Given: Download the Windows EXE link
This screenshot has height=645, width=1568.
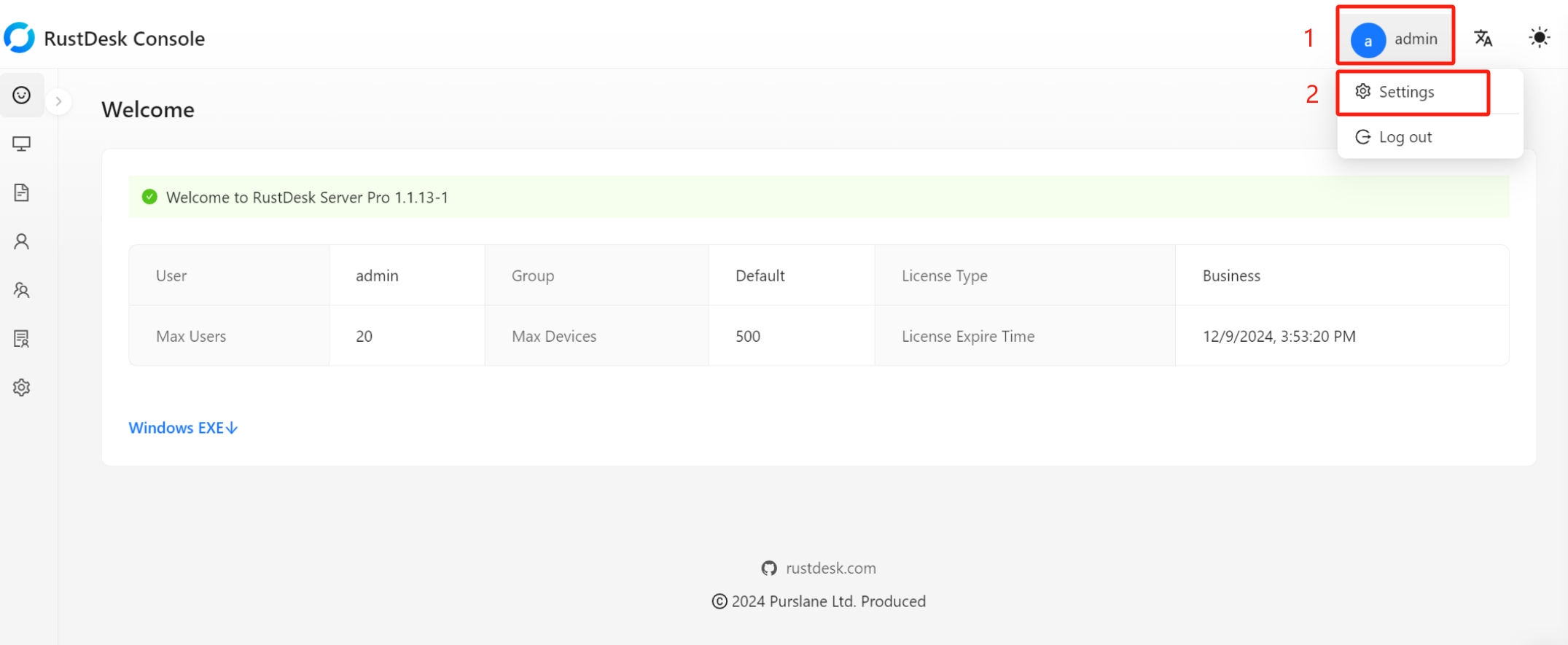Looking at the screenshot, I should pyautogui.click(x=183, y=428).
